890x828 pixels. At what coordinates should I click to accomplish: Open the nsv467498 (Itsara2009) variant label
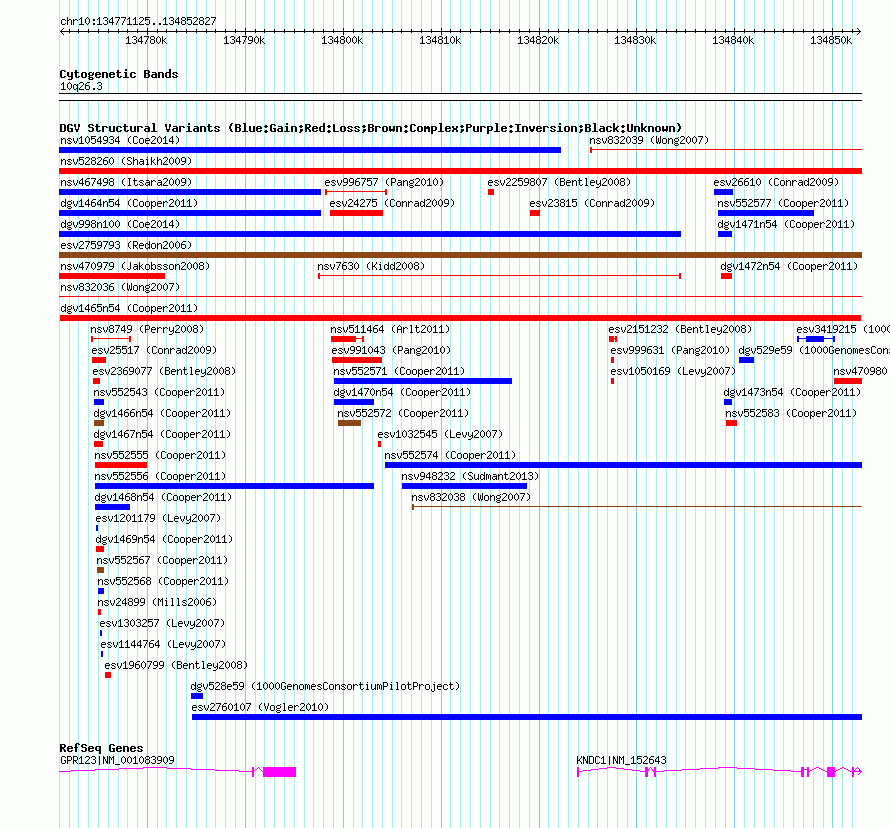(x=126, y=182)
